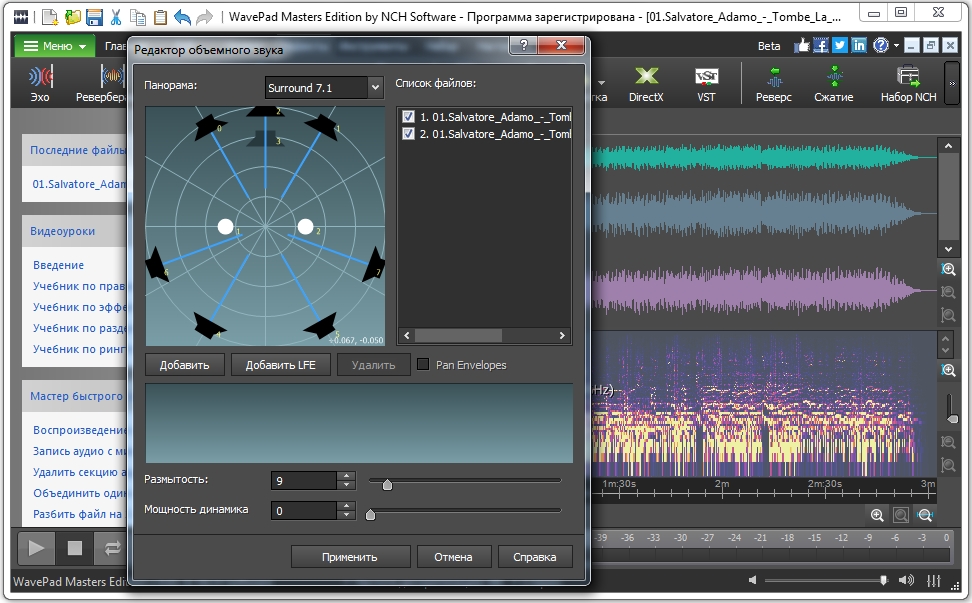Open the Введение tutorial link
Screen dimensions: 972x603
(58, 265)
